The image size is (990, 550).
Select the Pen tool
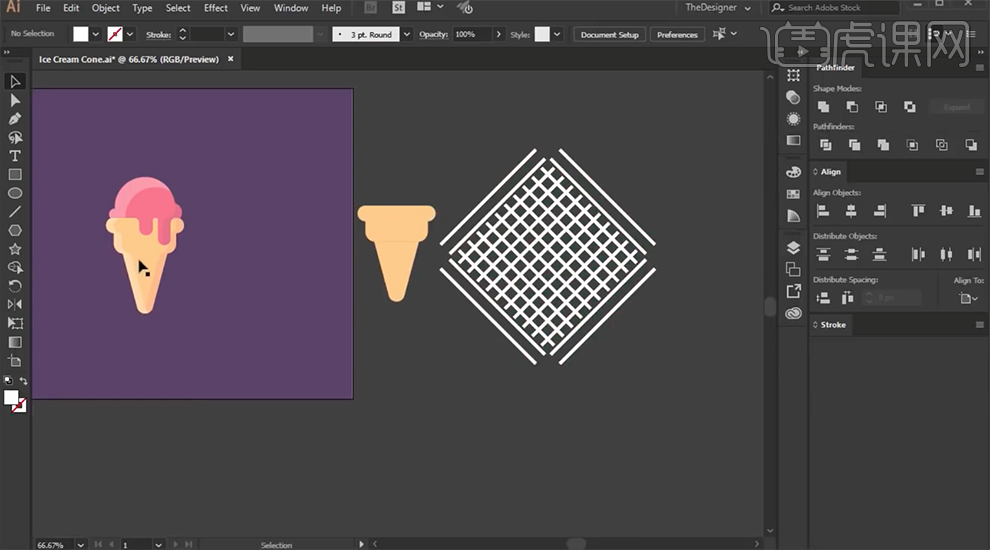[x=15, y=119]
